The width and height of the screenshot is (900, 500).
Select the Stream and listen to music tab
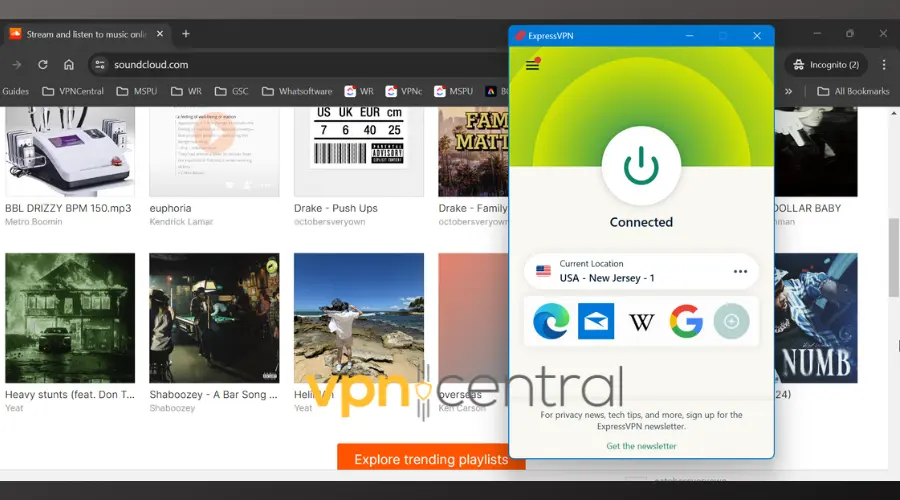(x=86, y=34)
